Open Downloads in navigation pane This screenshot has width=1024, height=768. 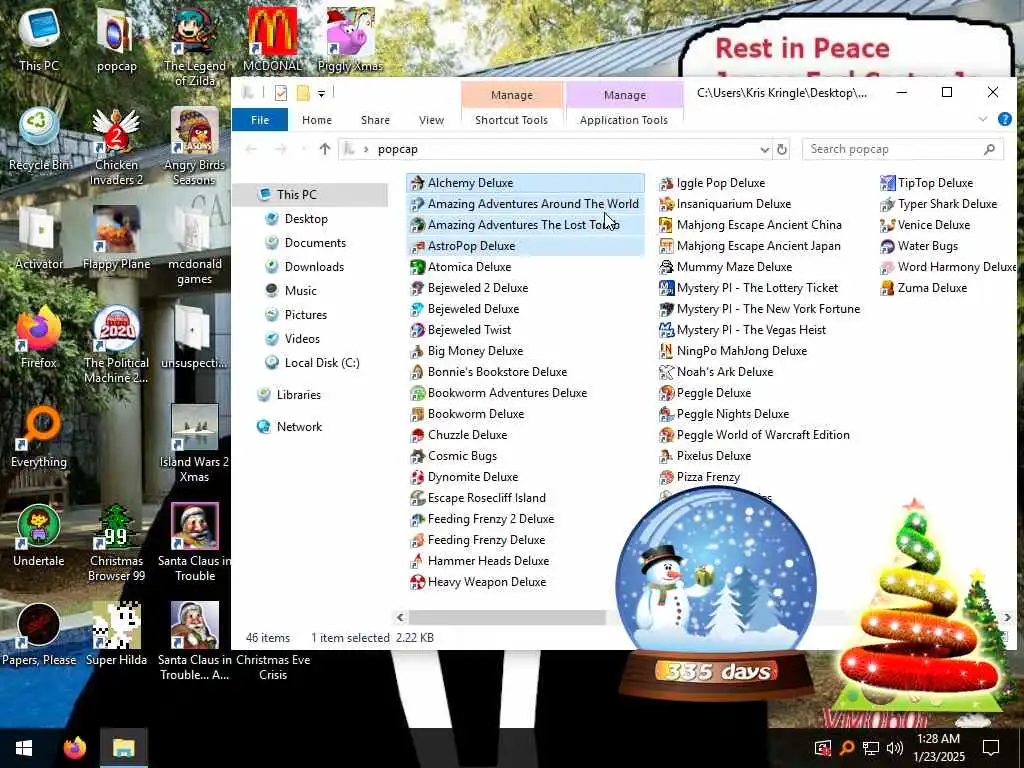313,267
